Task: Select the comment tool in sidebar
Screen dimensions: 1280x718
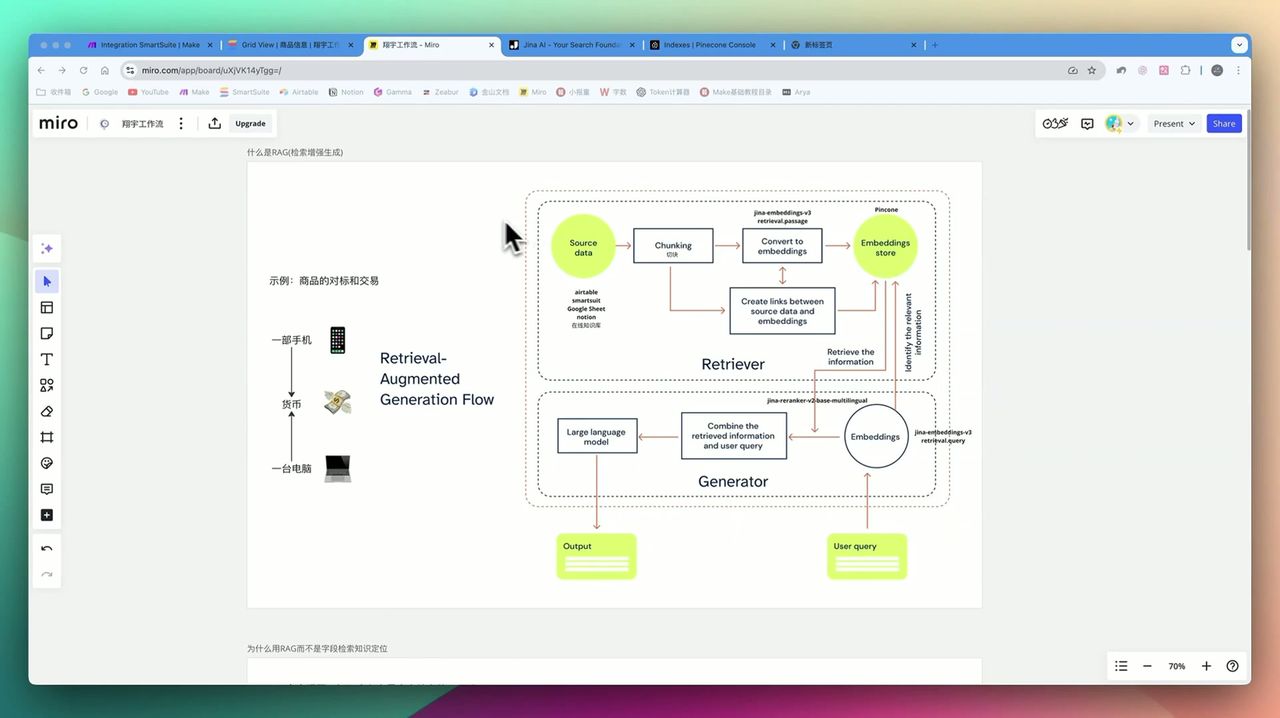Action: pos(47,489)
